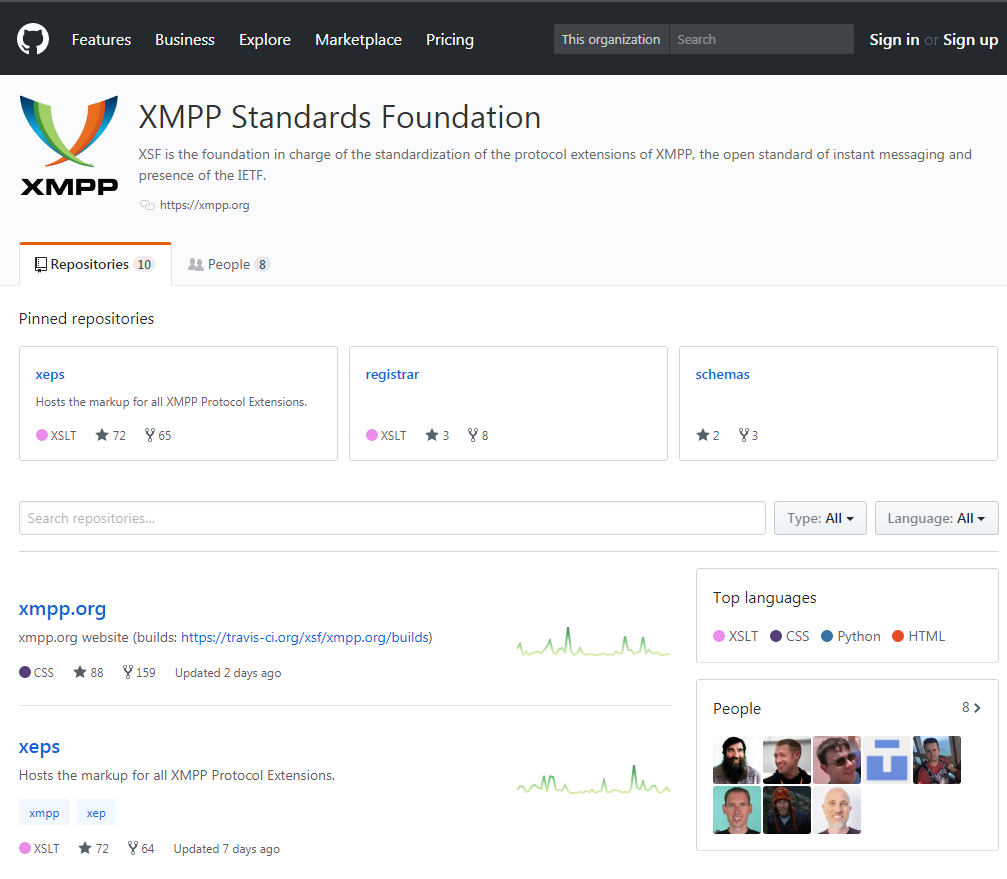Focus the Search repositories field

(x=392, y=518)
